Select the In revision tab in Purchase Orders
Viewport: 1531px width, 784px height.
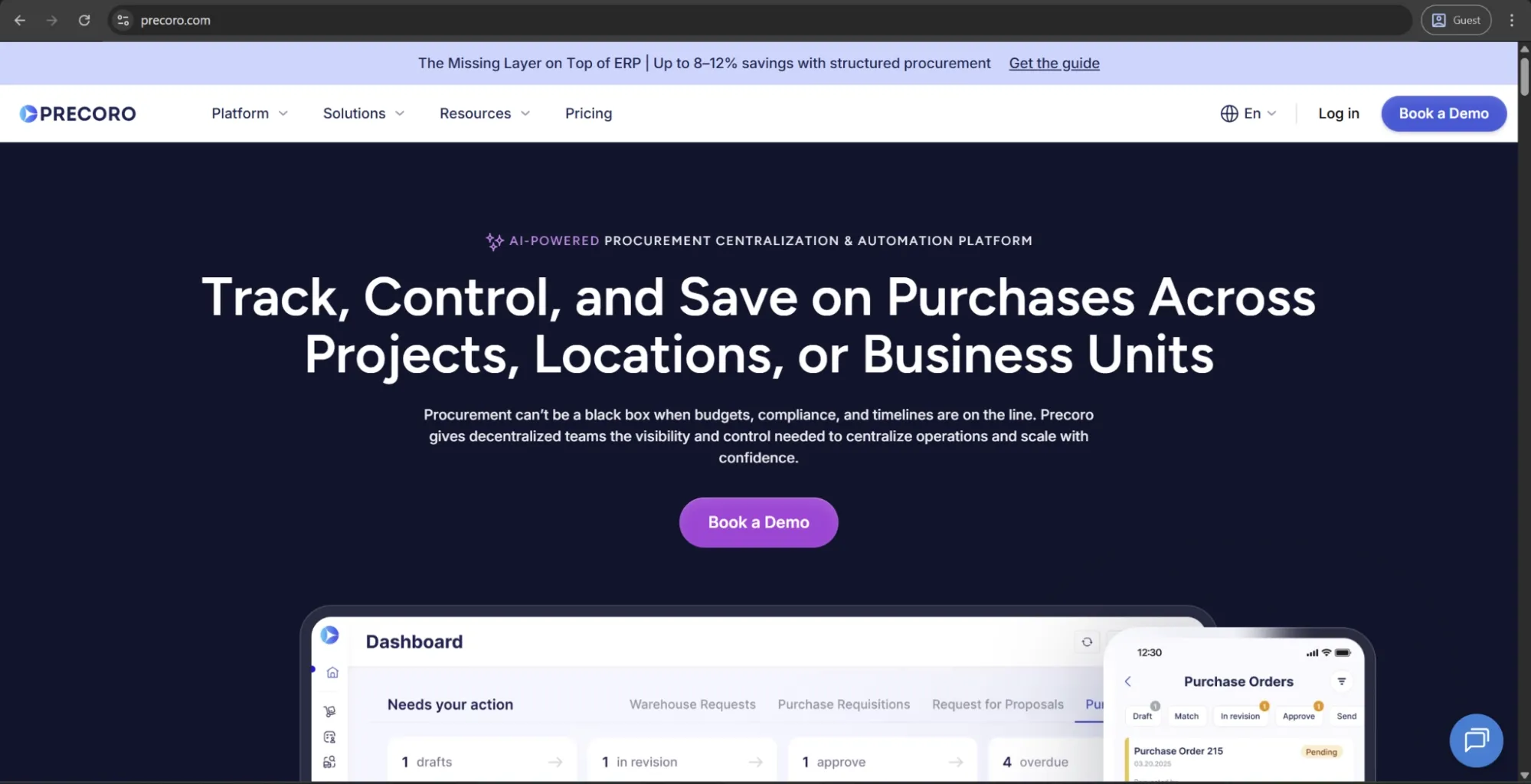(x=1240, y=716)
